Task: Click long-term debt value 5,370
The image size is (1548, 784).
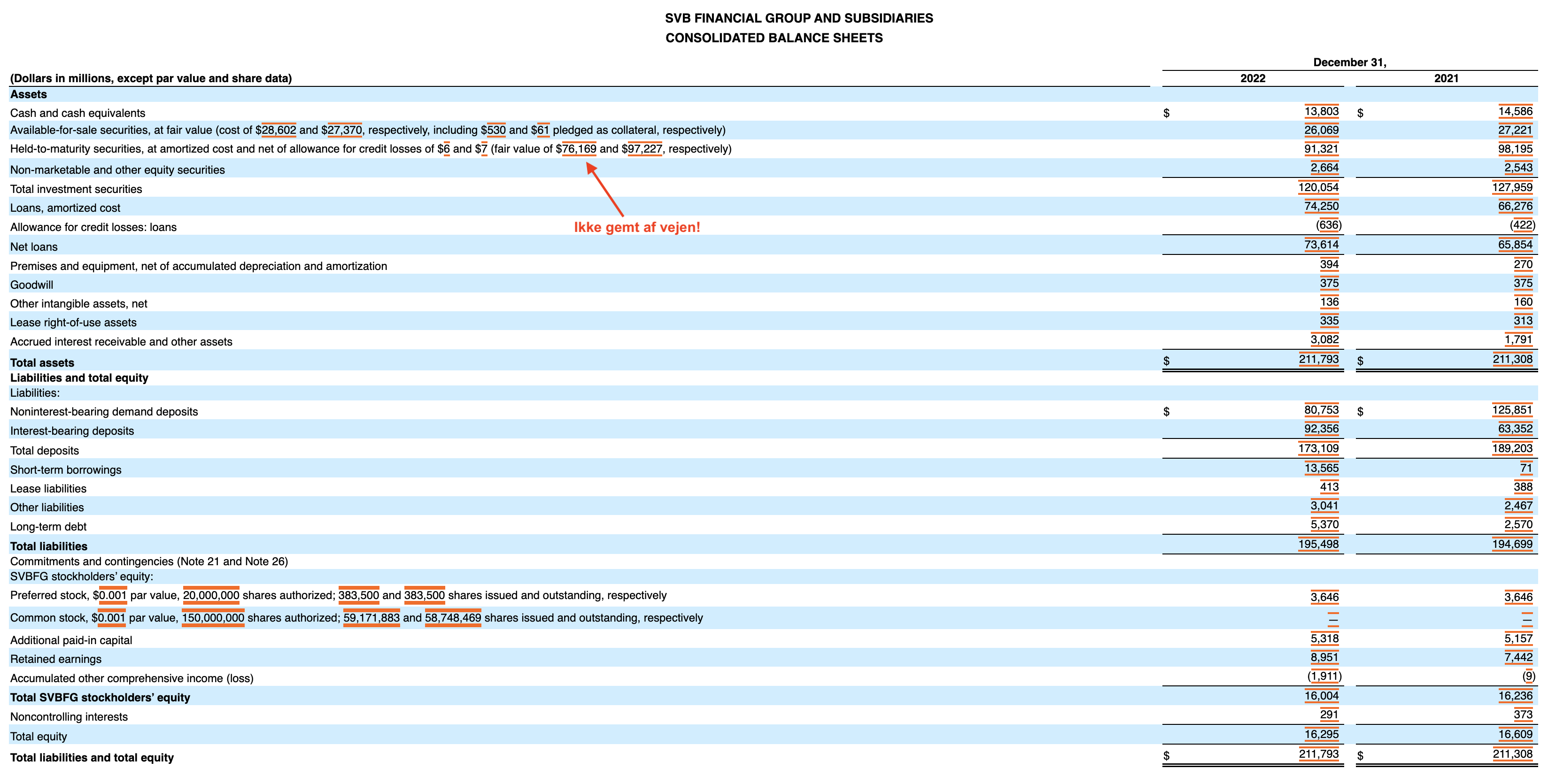Action: [x=1324, y=525]
